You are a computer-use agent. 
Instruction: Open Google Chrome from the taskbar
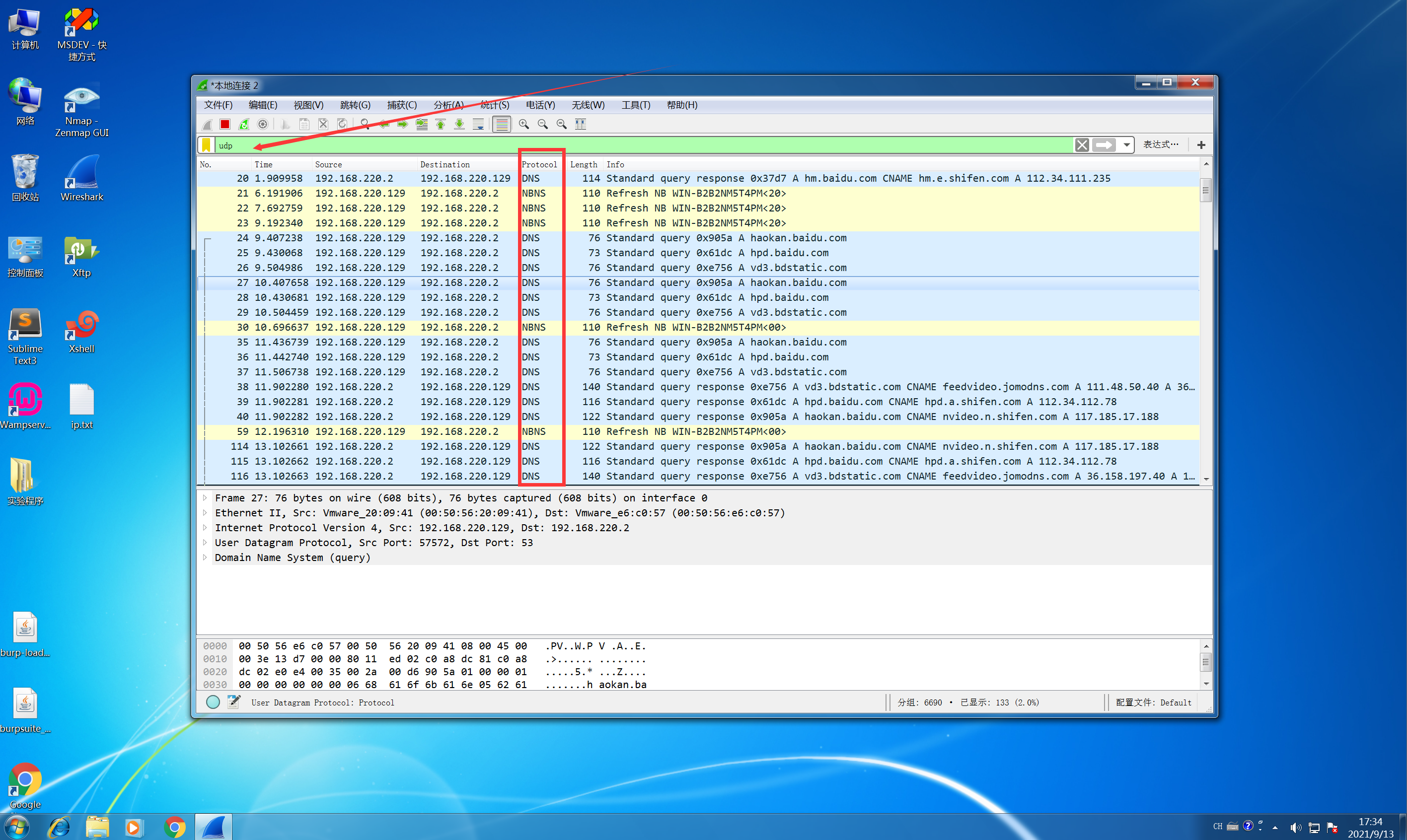pyautogui.click(x=175, y=827)
